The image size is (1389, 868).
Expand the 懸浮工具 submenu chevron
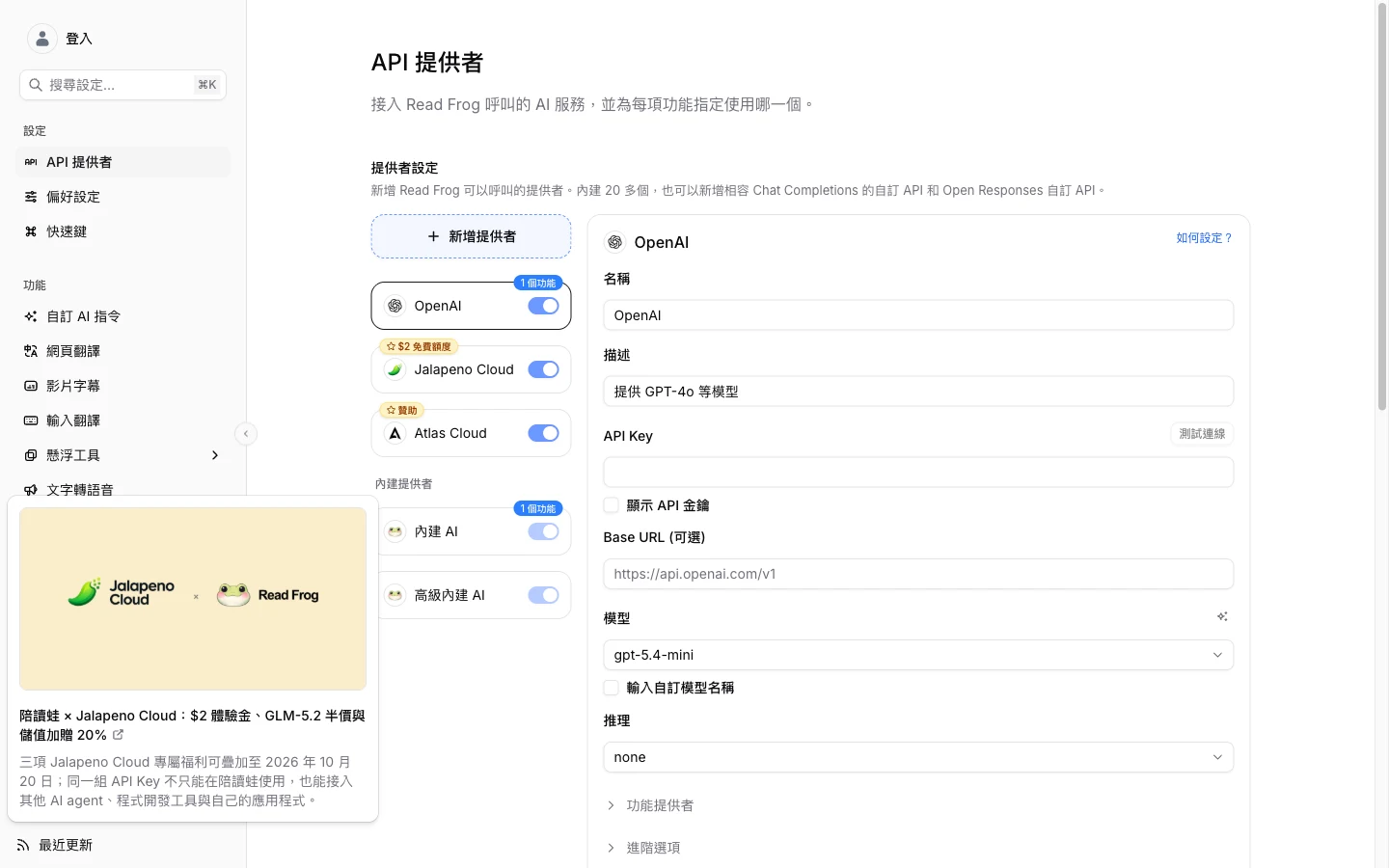pyautogui.click(x=214, y=455)
